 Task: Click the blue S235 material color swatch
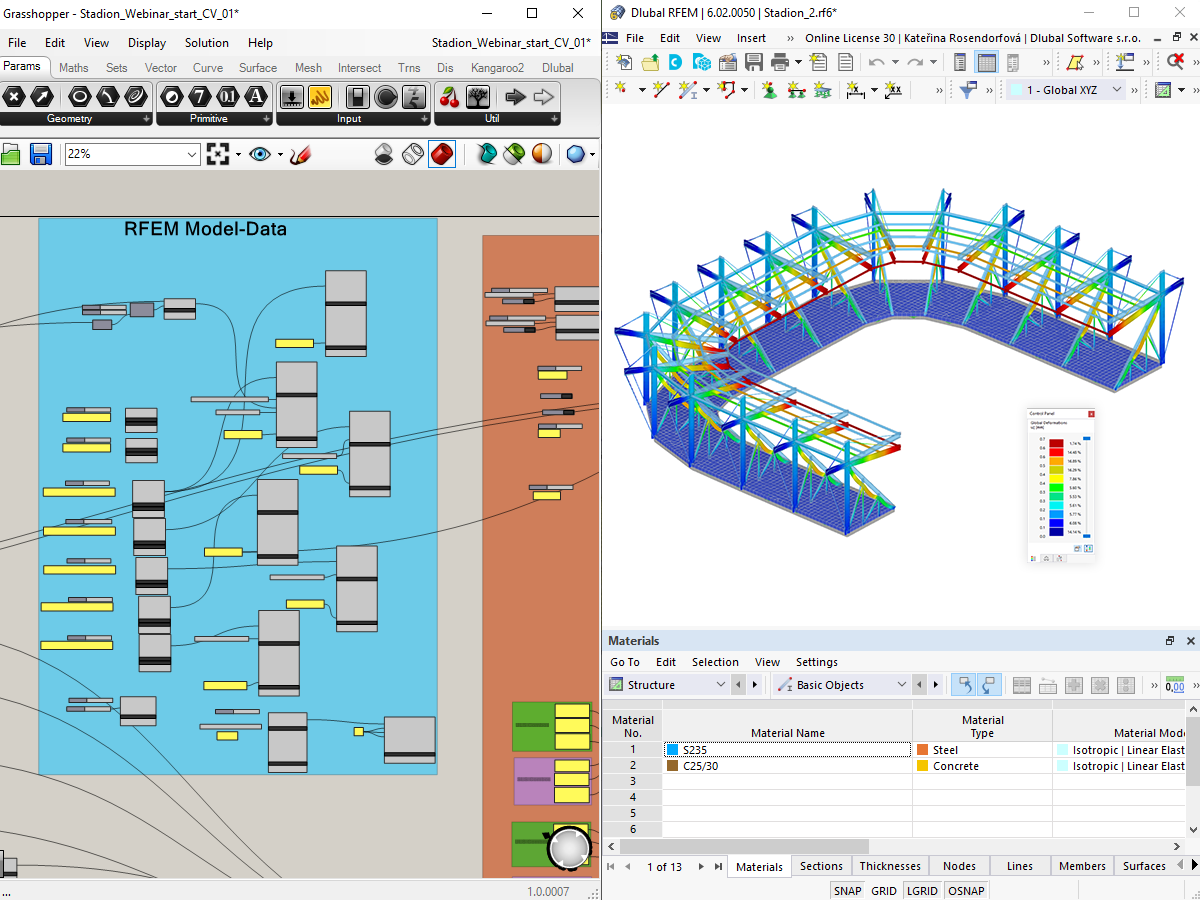pos(672,749)
